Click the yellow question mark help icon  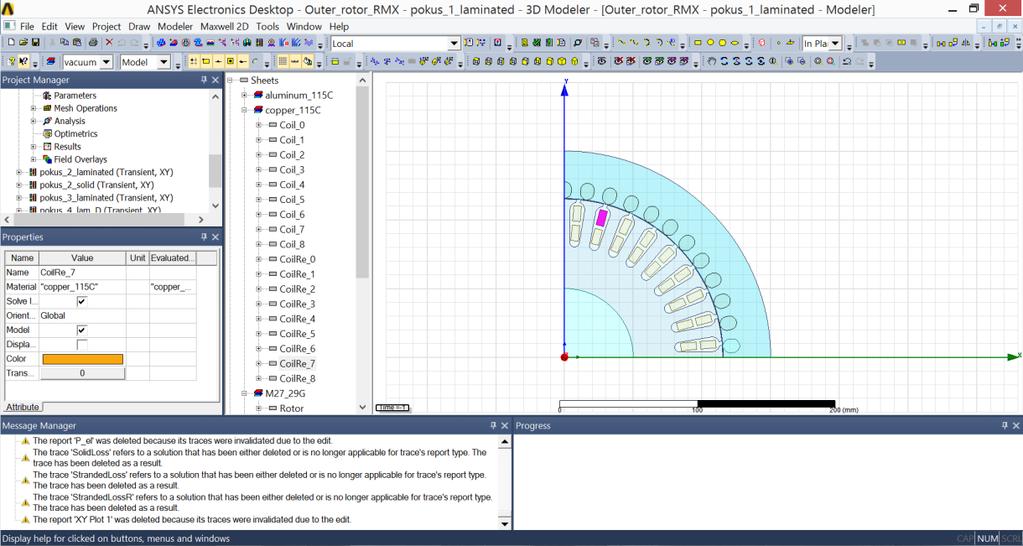coord(11,62)
